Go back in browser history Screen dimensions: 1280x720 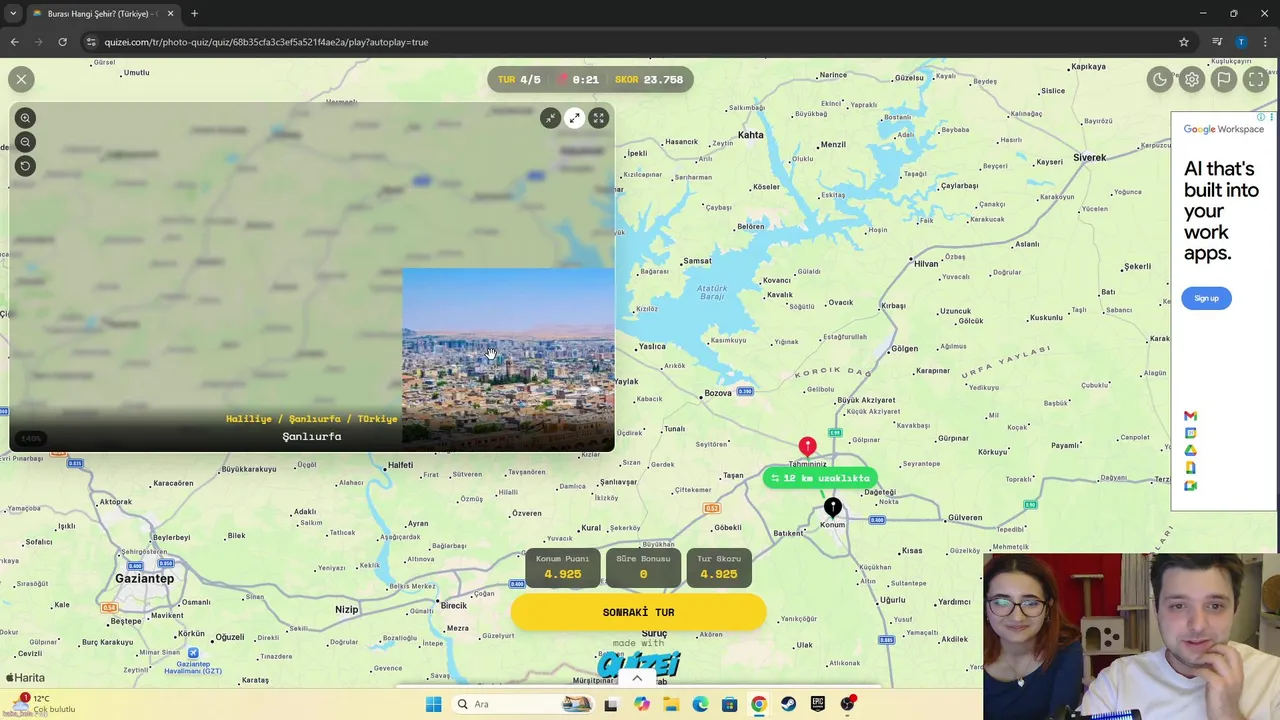point(14,42)
